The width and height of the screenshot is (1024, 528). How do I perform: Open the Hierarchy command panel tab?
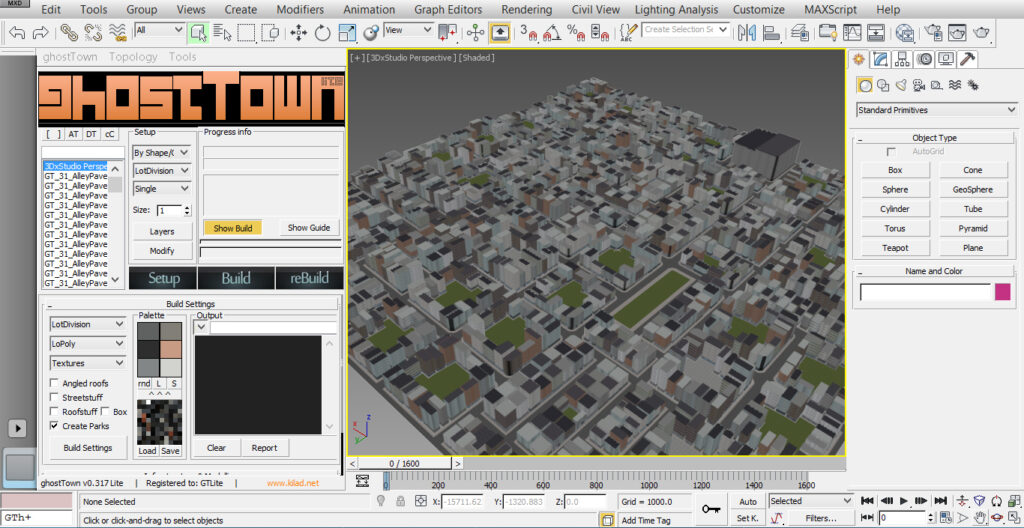(903, 59)
